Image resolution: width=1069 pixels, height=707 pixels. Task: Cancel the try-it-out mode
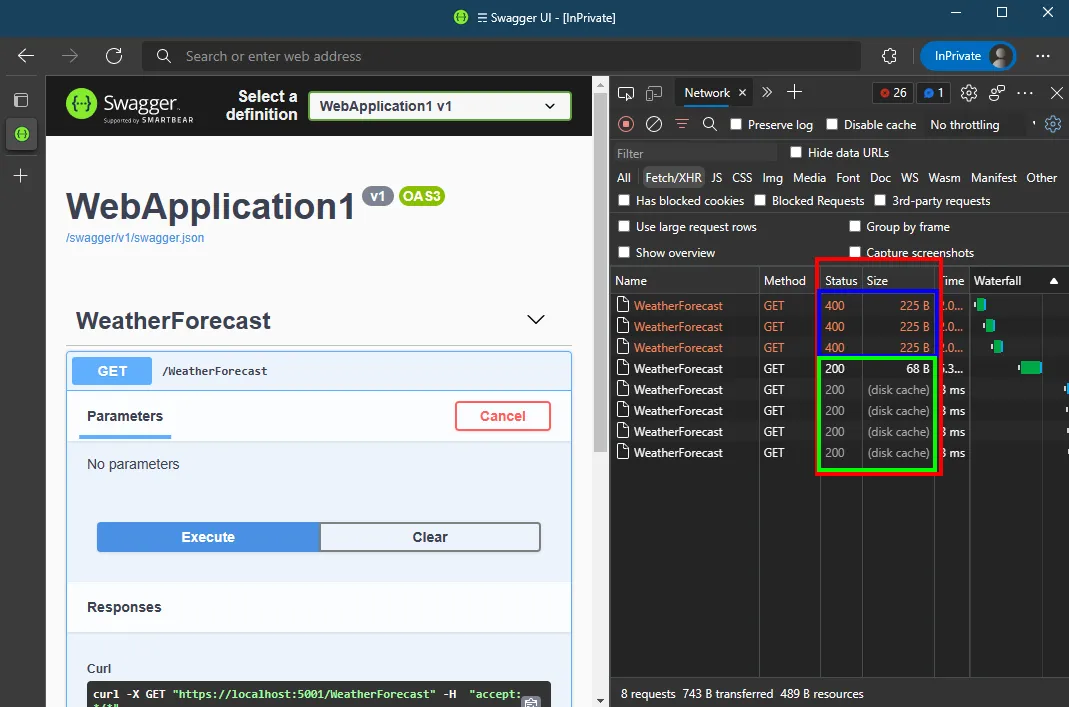point(502,416)
